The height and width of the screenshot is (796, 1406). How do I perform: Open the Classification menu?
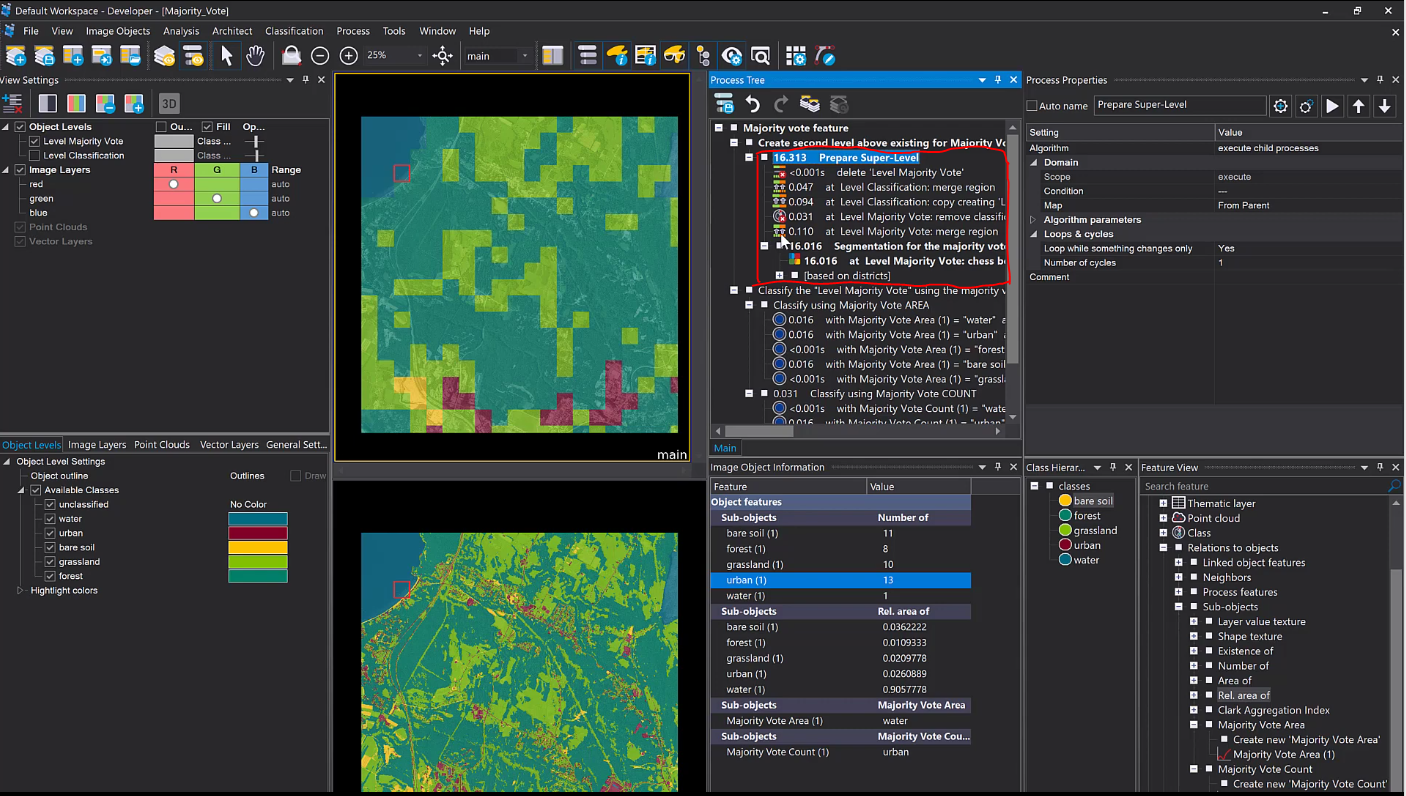tap(294, 31)
